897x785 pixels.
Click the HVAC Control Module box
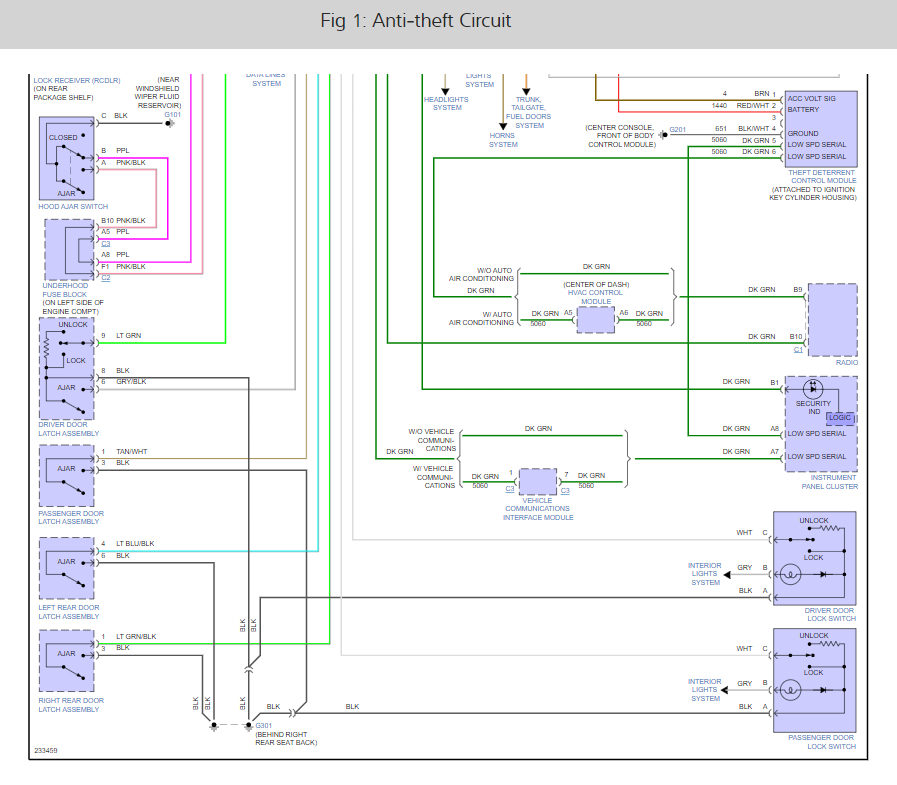595,320
